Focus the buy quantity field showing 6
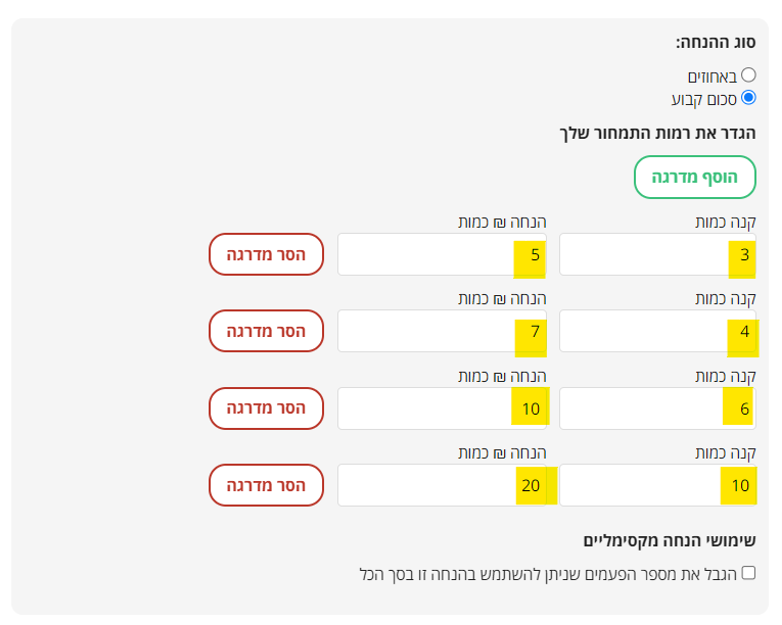 pos(658,408)
